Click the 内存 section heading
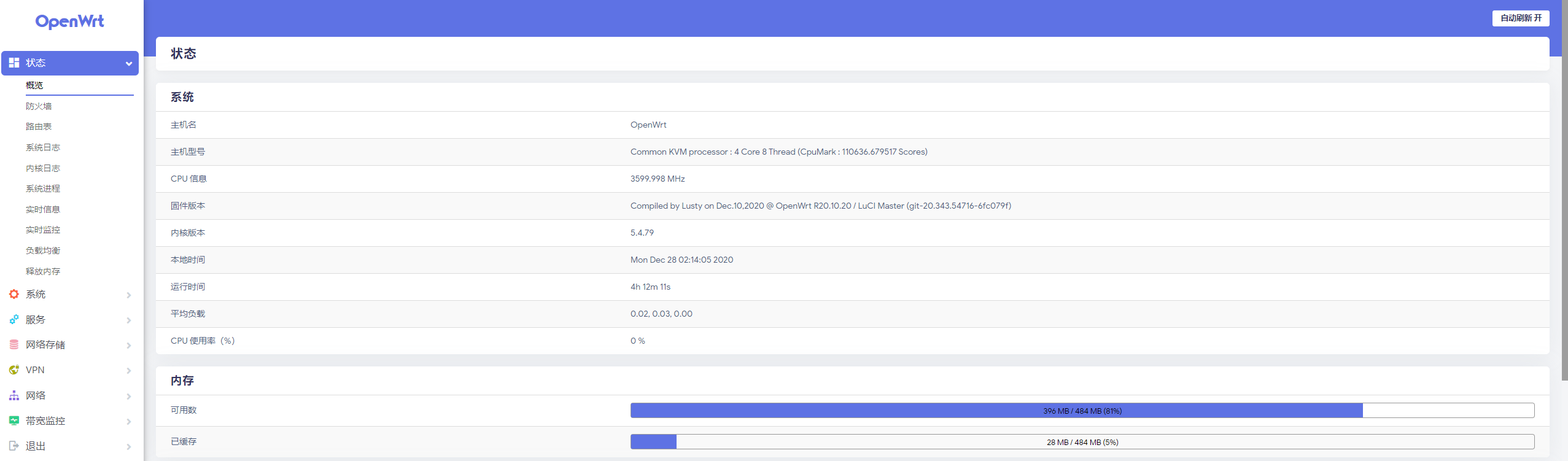Screen dimensions: 1568x461 [x=182, y=381]
